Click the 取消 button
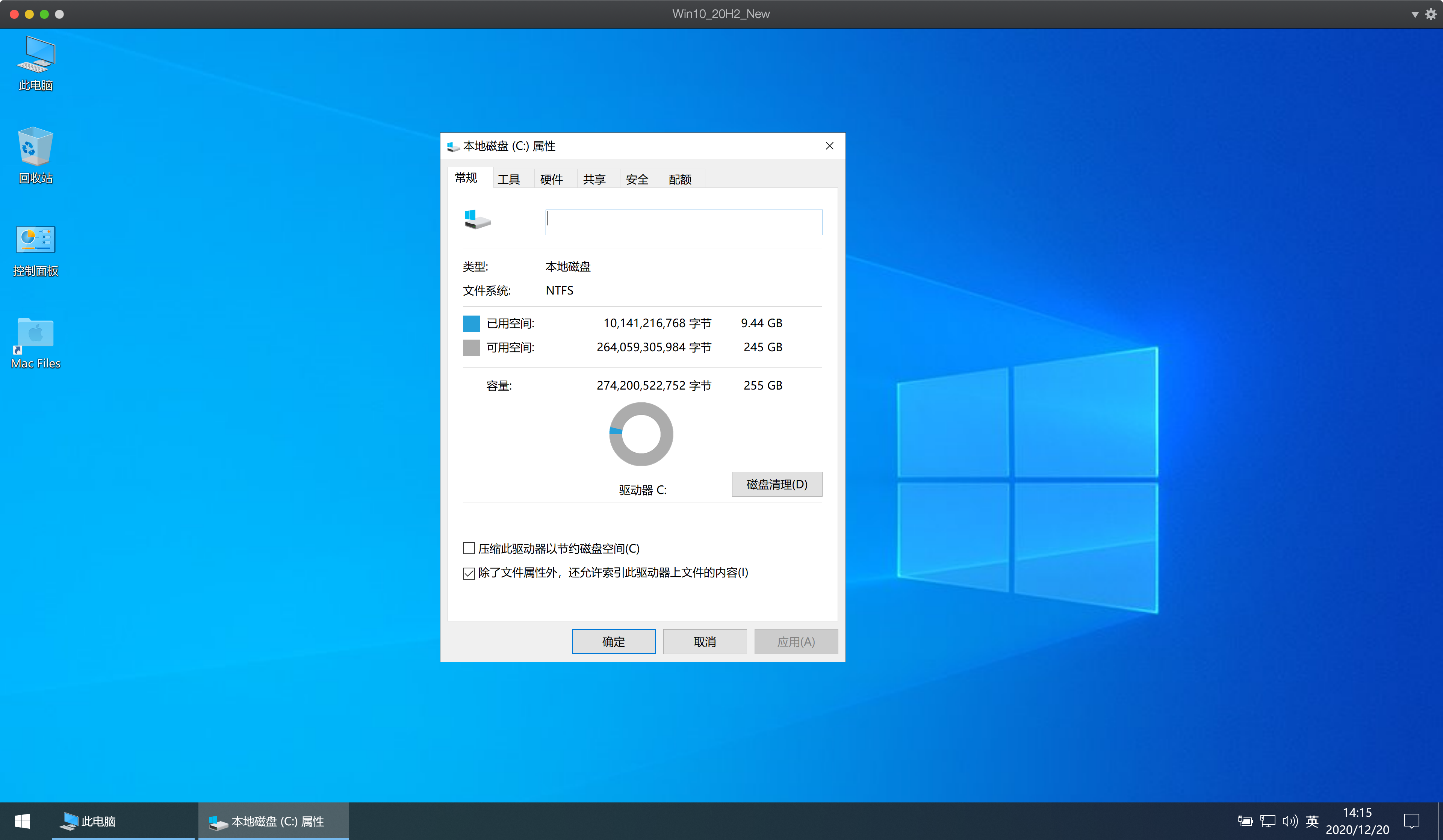Screen dimensions: 1443x840 pos(704,642)
